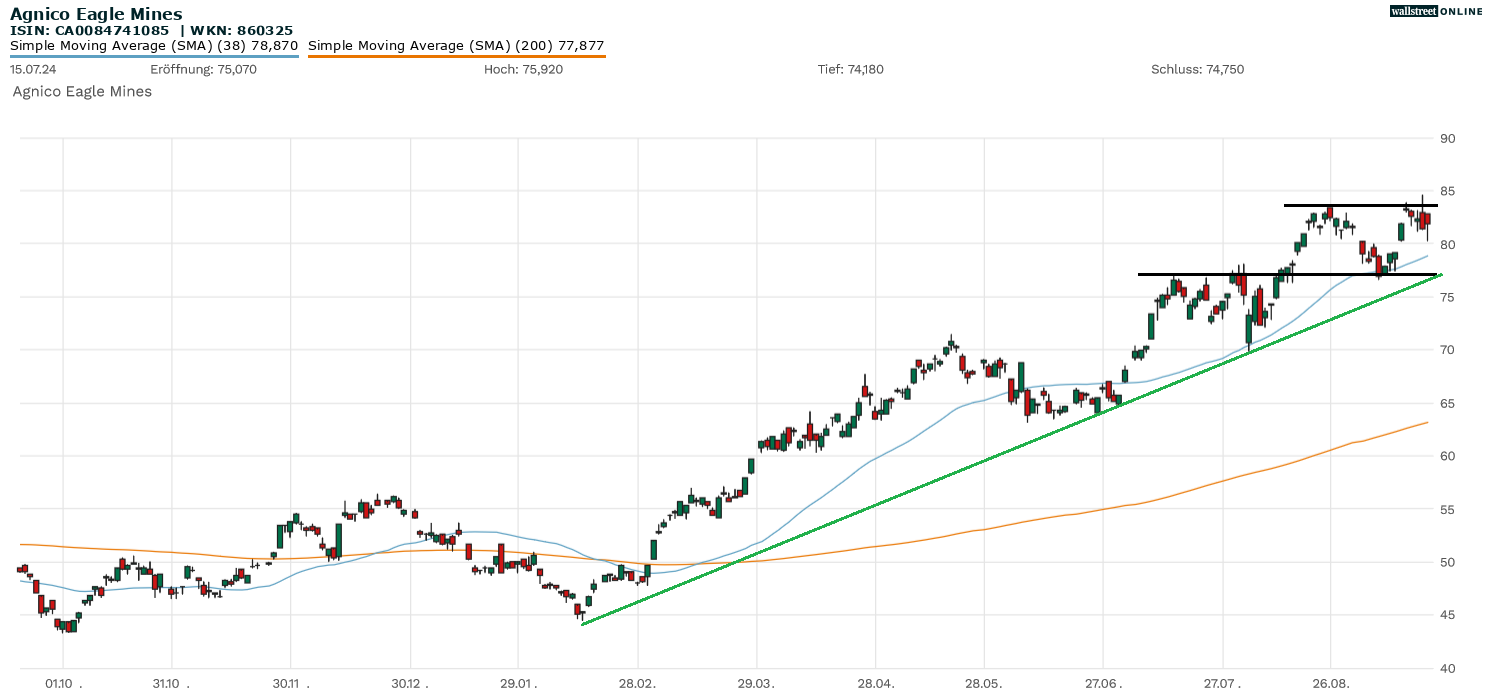Click the 01.10. date axis marker

pyautogui.click(x=62, y=684)
